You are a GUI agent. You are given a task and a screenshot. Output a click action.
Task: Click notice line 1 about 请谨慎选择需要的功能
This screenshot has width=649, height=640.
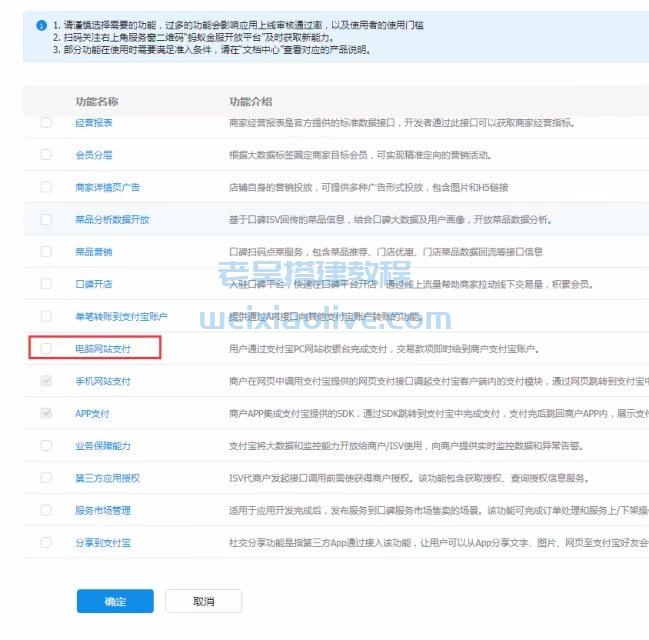point(238,25)
